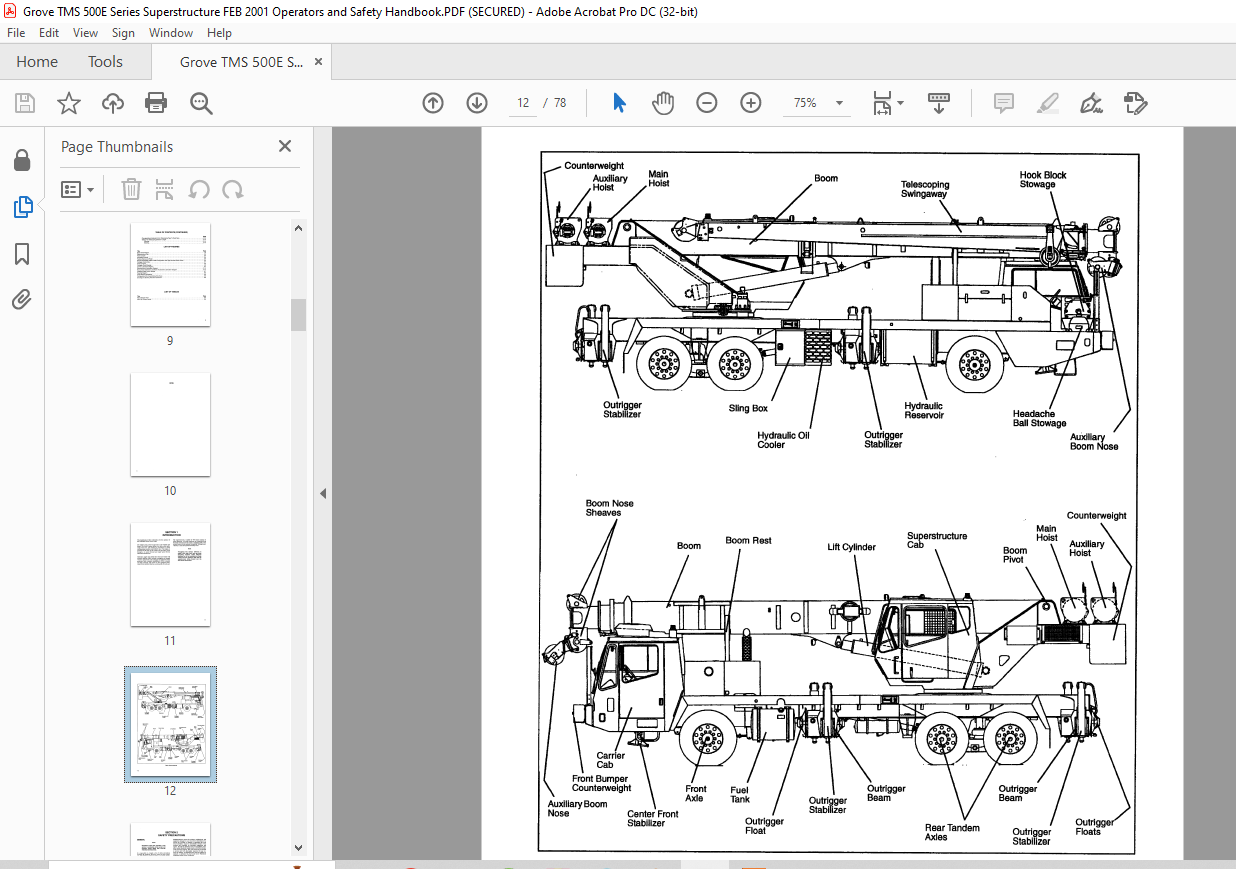This screenshot has width=1236, height=869.
Task: Activate the hand pan tool
Action: click(663, 103)
